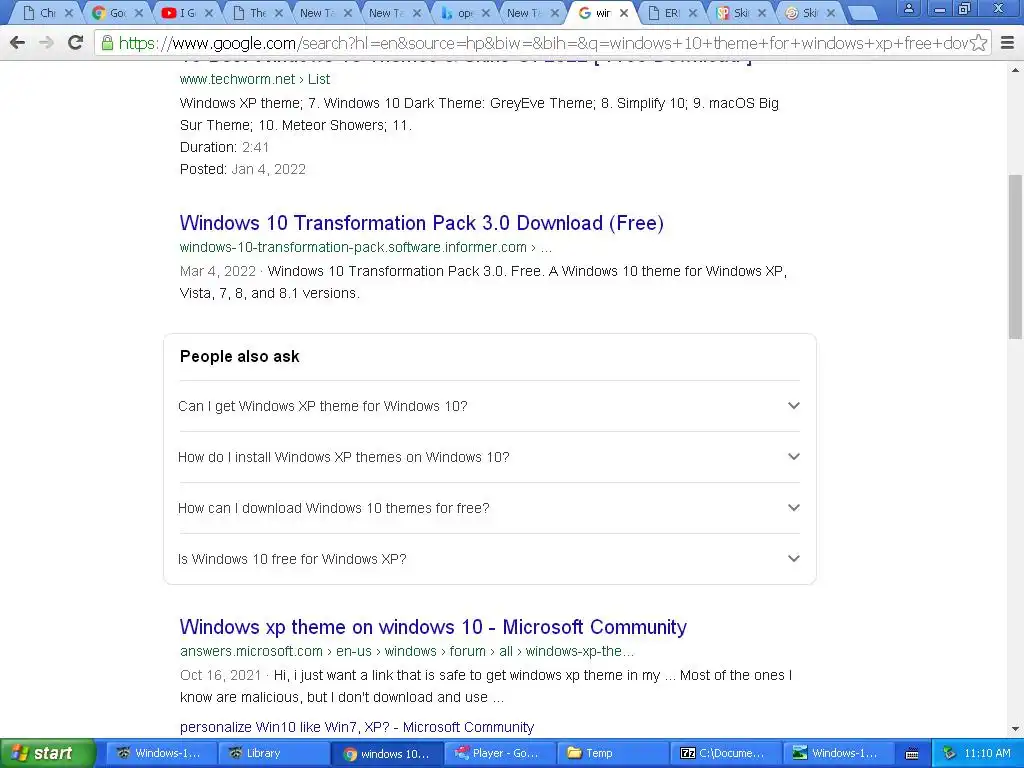The height and width of the screenshot is (768, 1024).
Task: Open the Windows XP Start menu
Action: pyautogui.click(x=47, y=753)
